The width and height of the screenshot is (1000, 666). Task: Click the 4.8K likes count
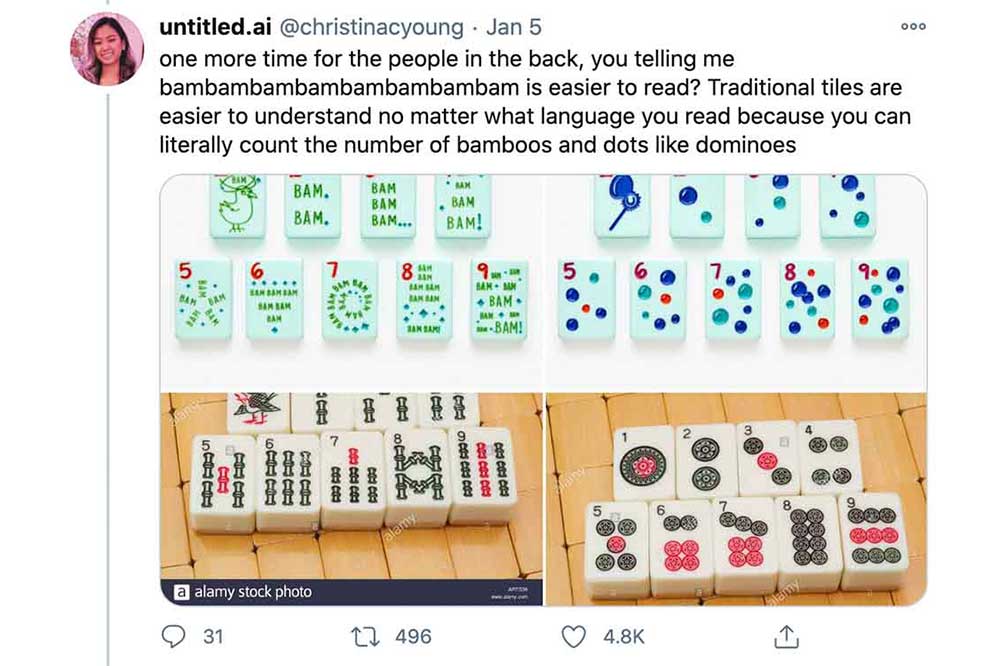click(624, 637)
